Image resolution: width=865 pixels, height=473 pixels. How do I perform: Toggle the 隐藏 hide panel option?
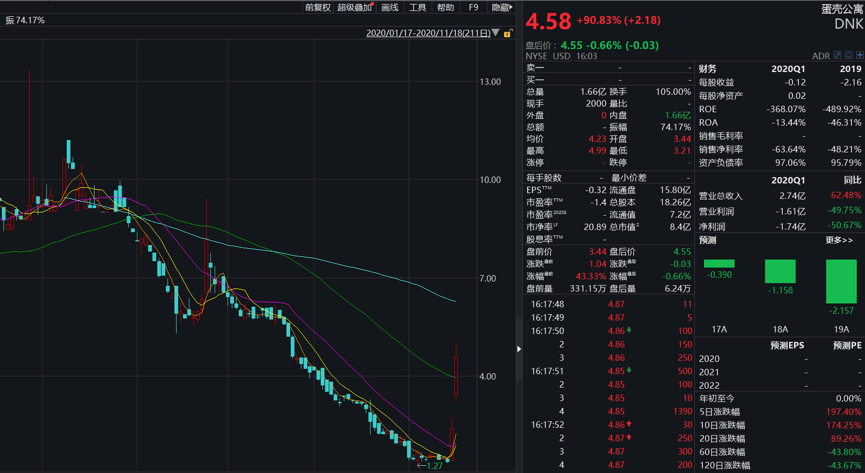501,7
